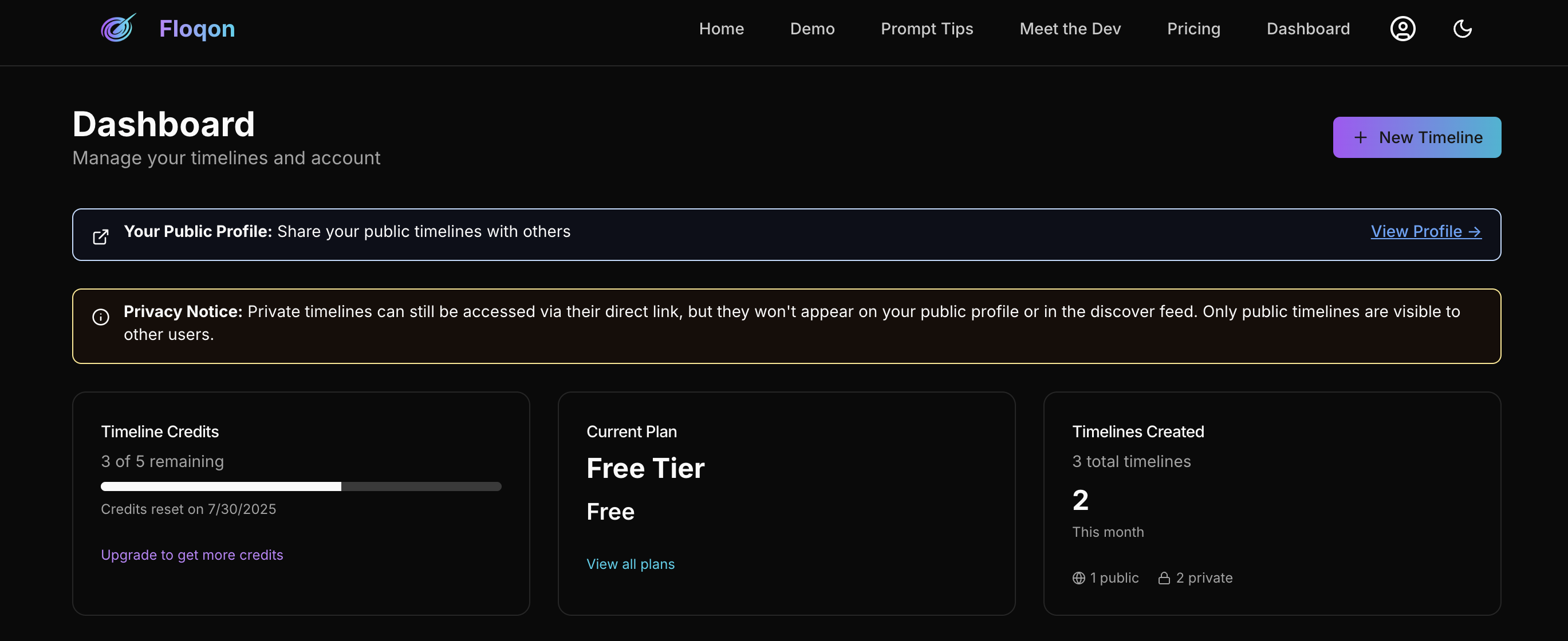Viewport: 1568px width, 641px height.
Task: Click the arrow beside View Profile
Action: click(1474, 232)
